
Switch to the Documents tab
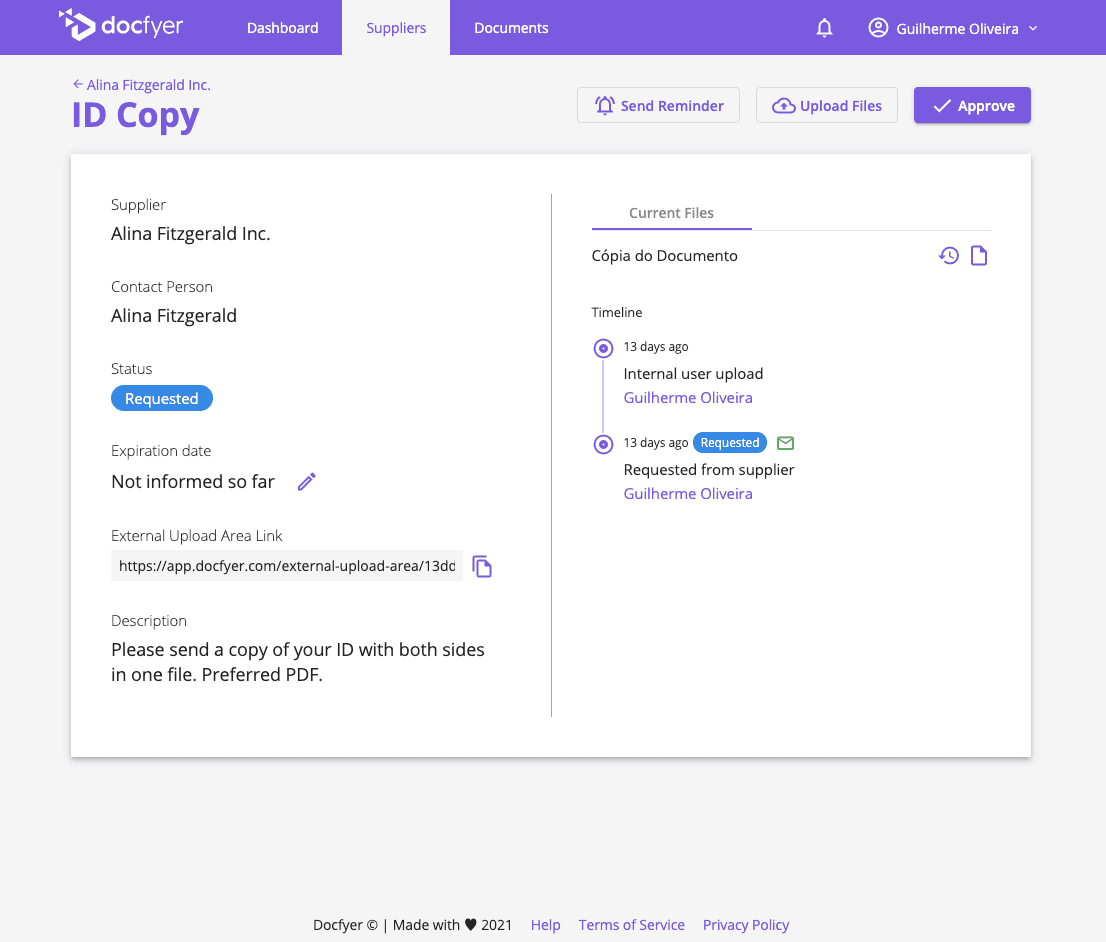tap(511, 28)
